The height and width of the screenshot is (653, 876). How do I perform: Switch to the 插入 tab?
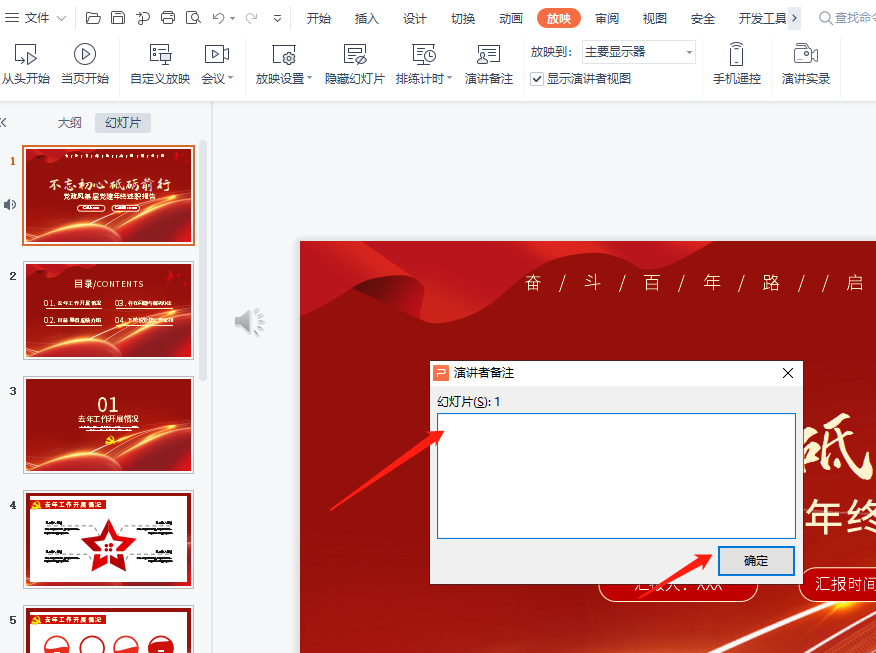[x=366, y=18]
